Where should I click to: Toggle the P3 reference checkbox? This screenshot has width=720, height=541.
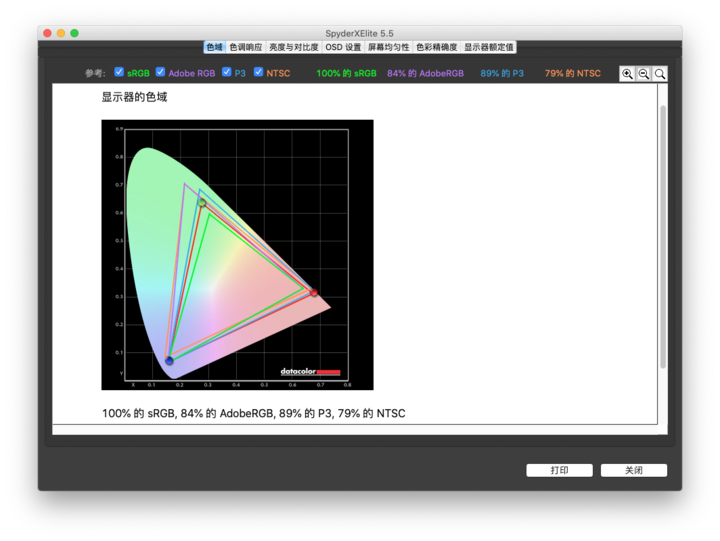(x=226, y=72)
